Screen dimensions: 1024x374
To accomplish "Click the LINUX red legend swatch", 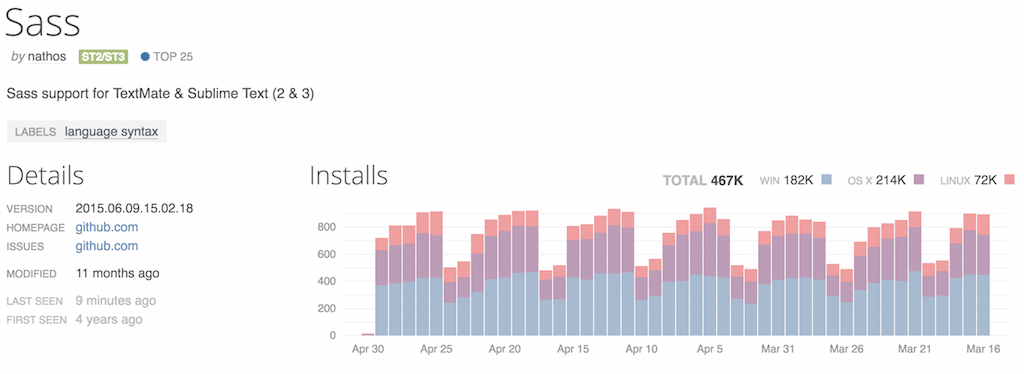I will 1009,179.
